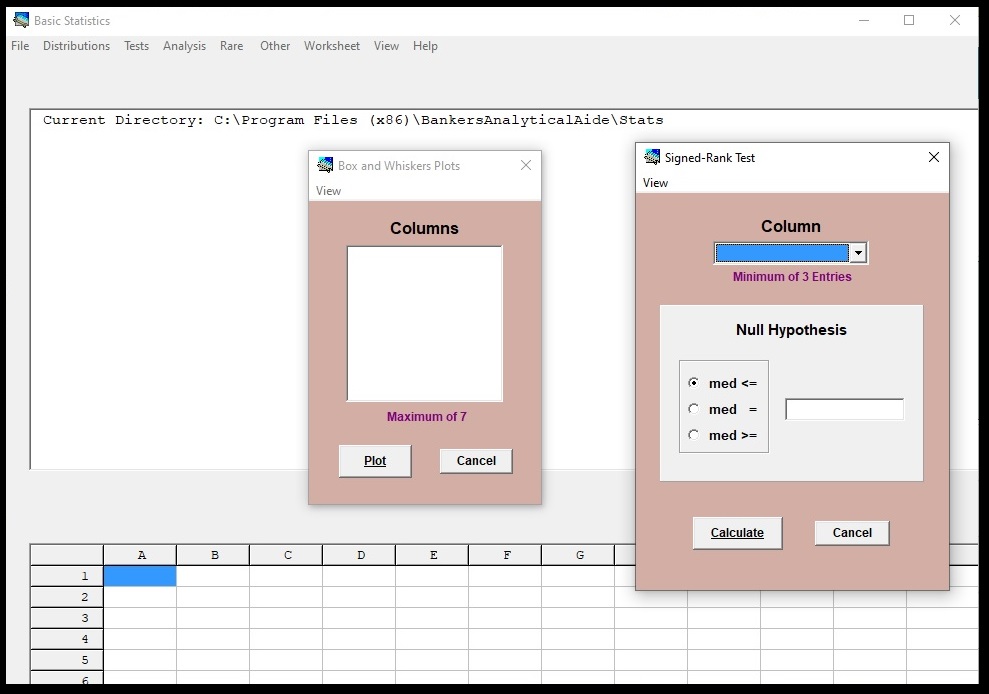Close the Signed-Rank Test window
Viewport: 989px width, 694px height.
[934, 157]
